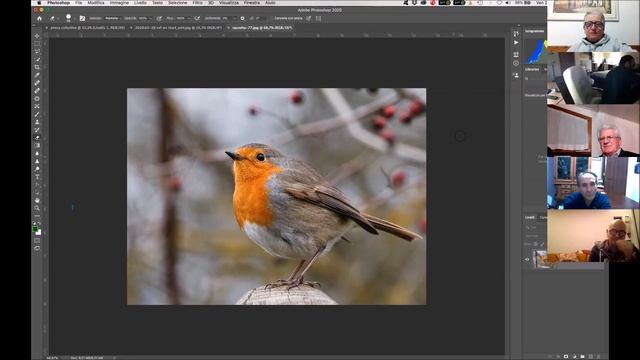Open the person-shaped panel icon

tap(516, 75)
